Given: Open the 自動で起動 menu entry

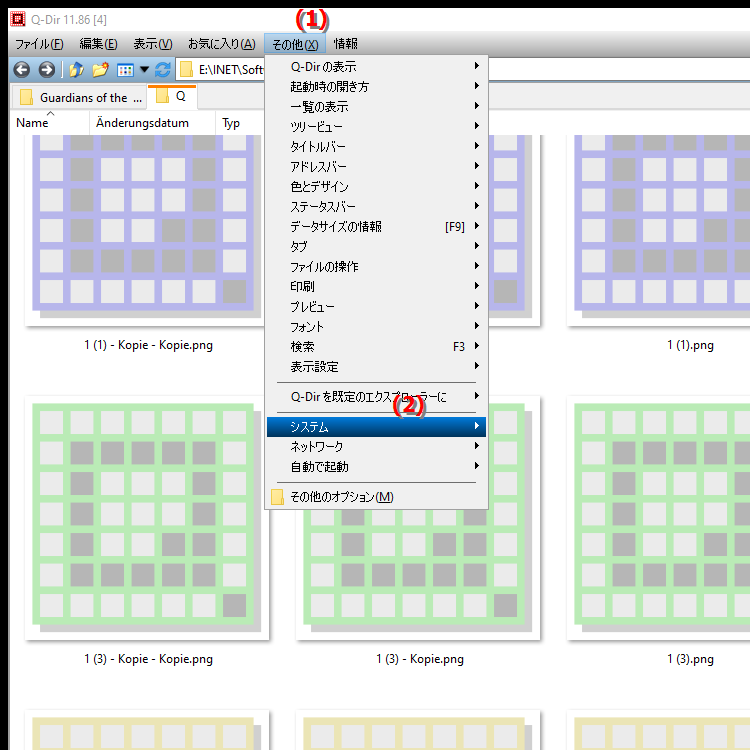Looking at the screenshot, I should tap(376, 467).
